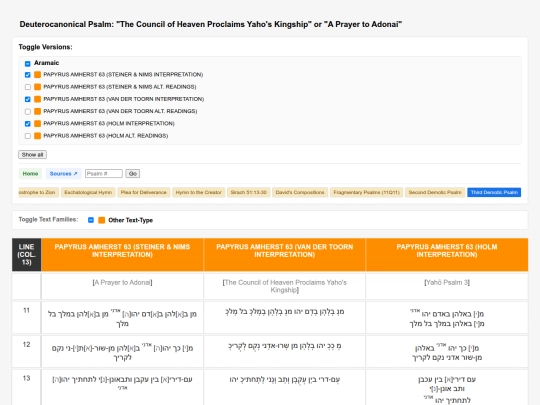Enable Van der Toorn Alt. Readings checkbox
Image resolution: width=540 pixels, height=405 pixels.
coord(28,111)
